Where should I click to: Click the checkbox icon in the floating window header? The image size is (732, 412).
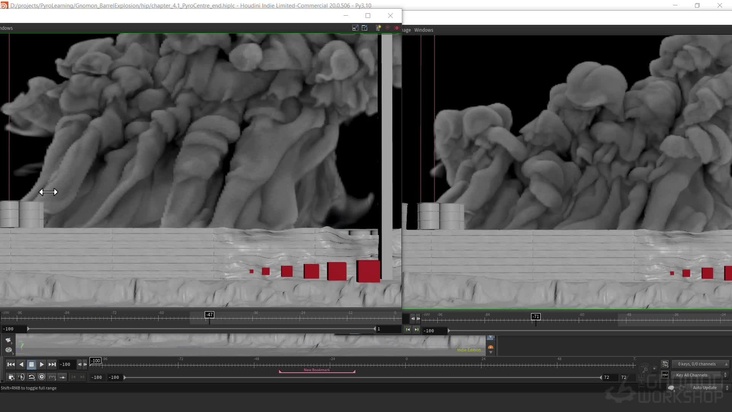coord(355,28)
